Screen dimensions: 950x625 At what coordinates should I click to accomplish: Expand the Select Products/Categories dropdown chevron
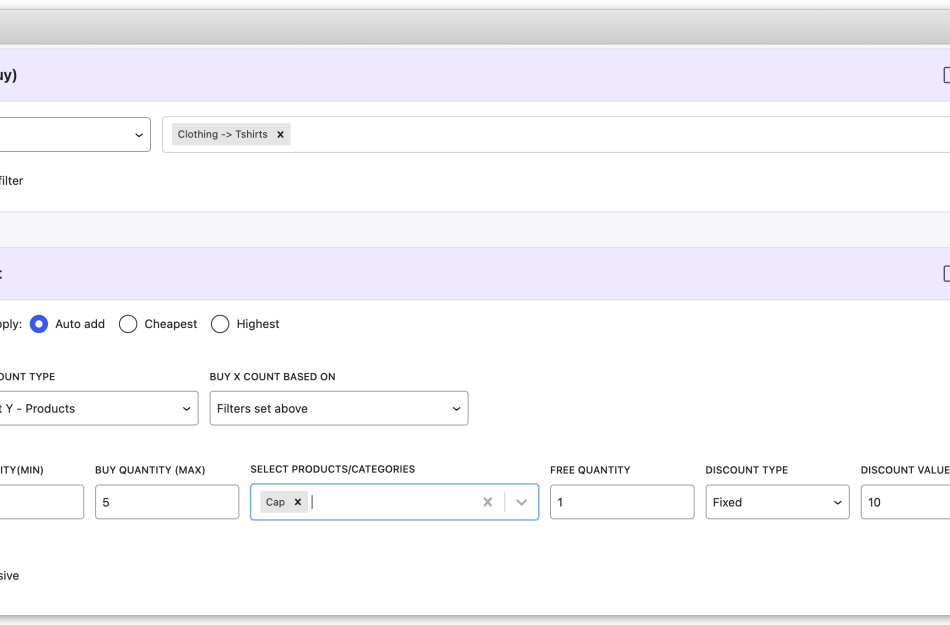pyautogui.click(x=521, y=502)
